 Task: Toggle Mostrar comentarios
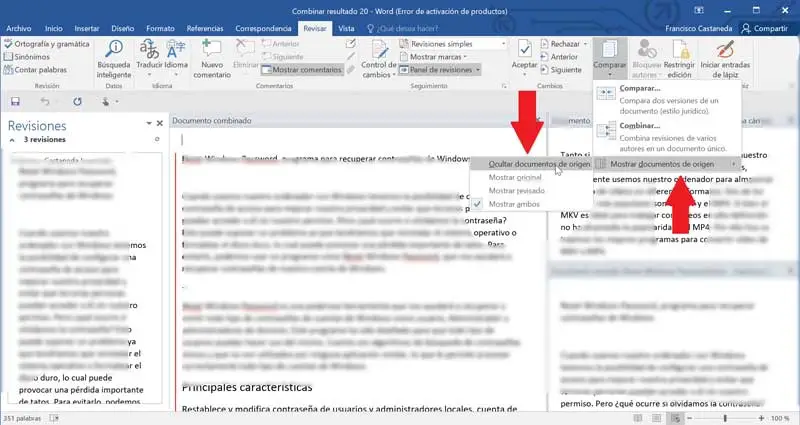point(302,70)
